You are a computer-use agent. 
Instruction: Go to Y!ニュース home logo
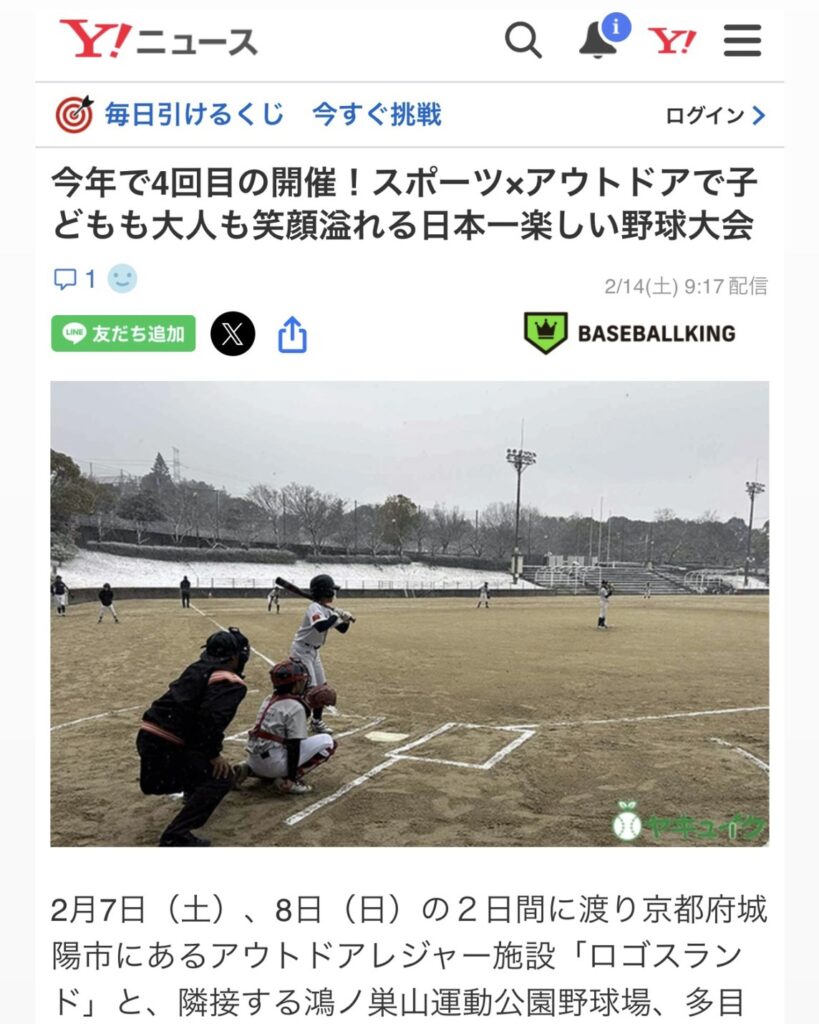[x=159, y=39]
